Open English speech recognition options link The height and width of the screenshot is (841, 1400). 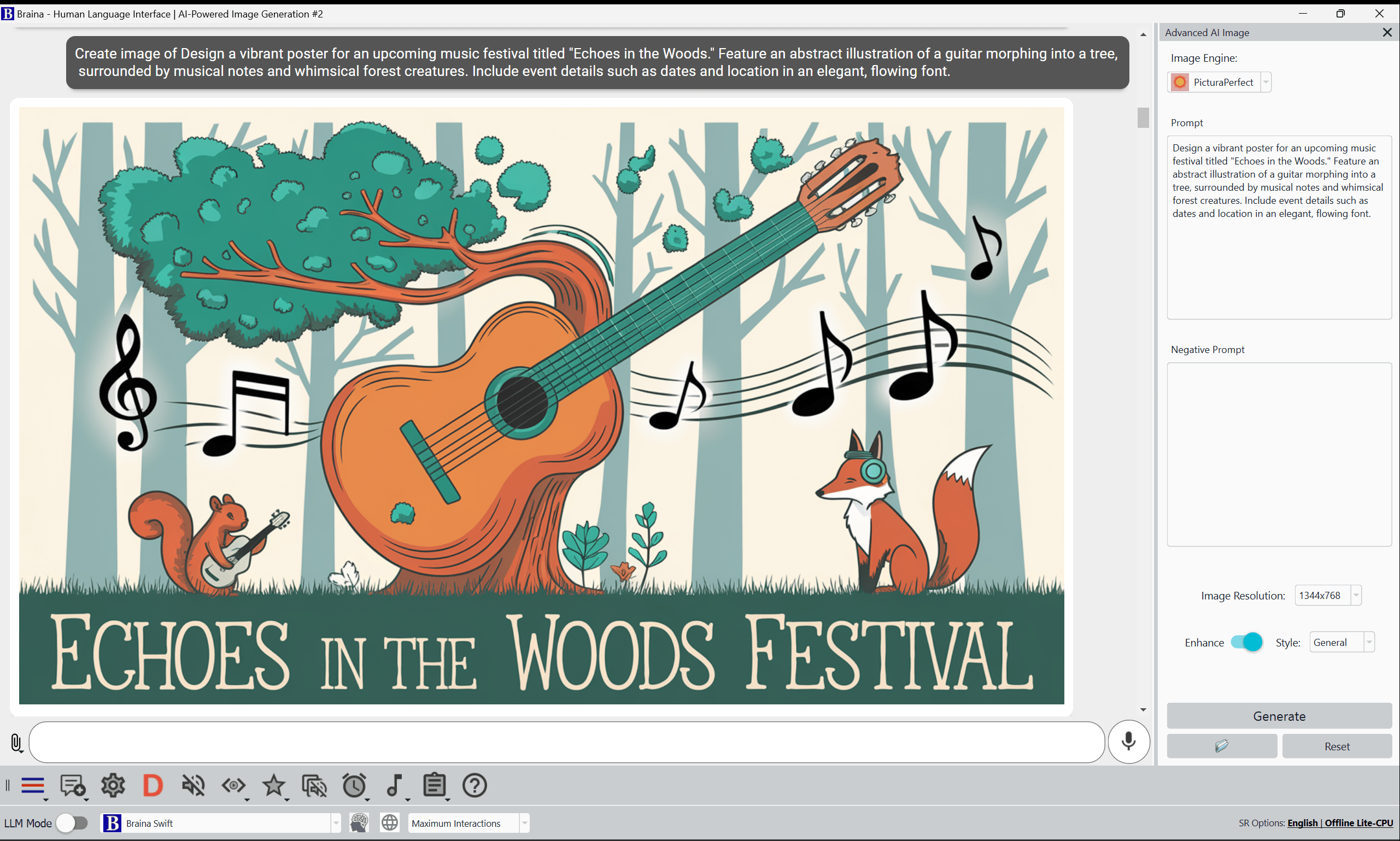click(x=1302, y=823)
